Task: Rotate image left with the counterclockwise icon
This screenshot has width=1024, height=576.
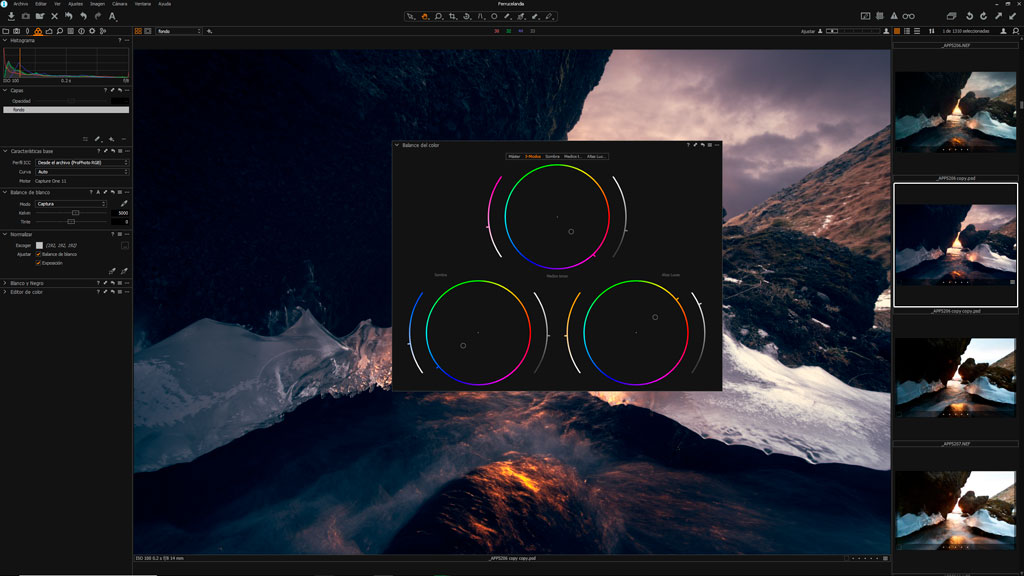Action: 969,17
